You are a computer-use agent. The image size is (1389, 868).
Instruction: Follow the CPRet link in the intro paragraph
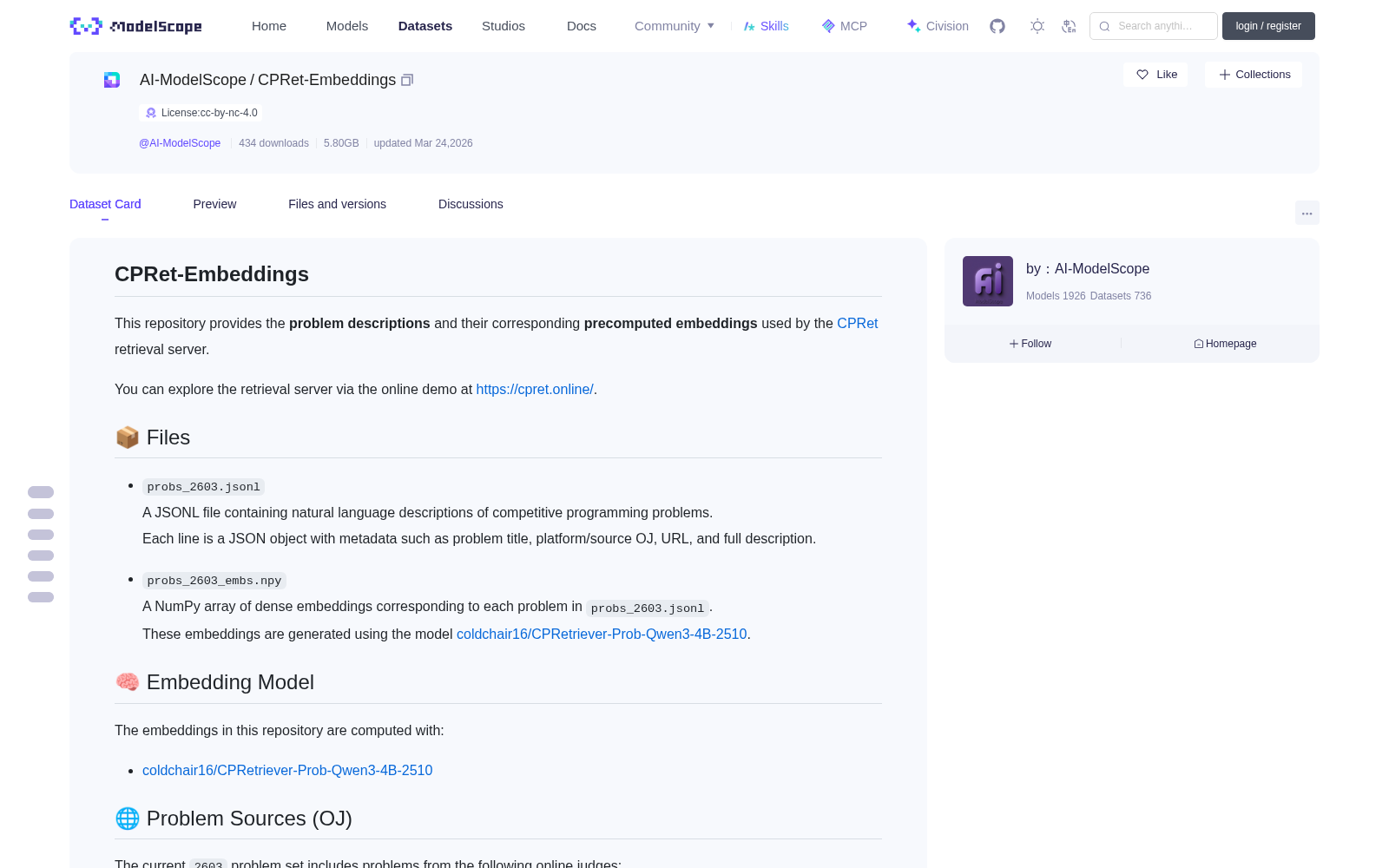(857, 323)
